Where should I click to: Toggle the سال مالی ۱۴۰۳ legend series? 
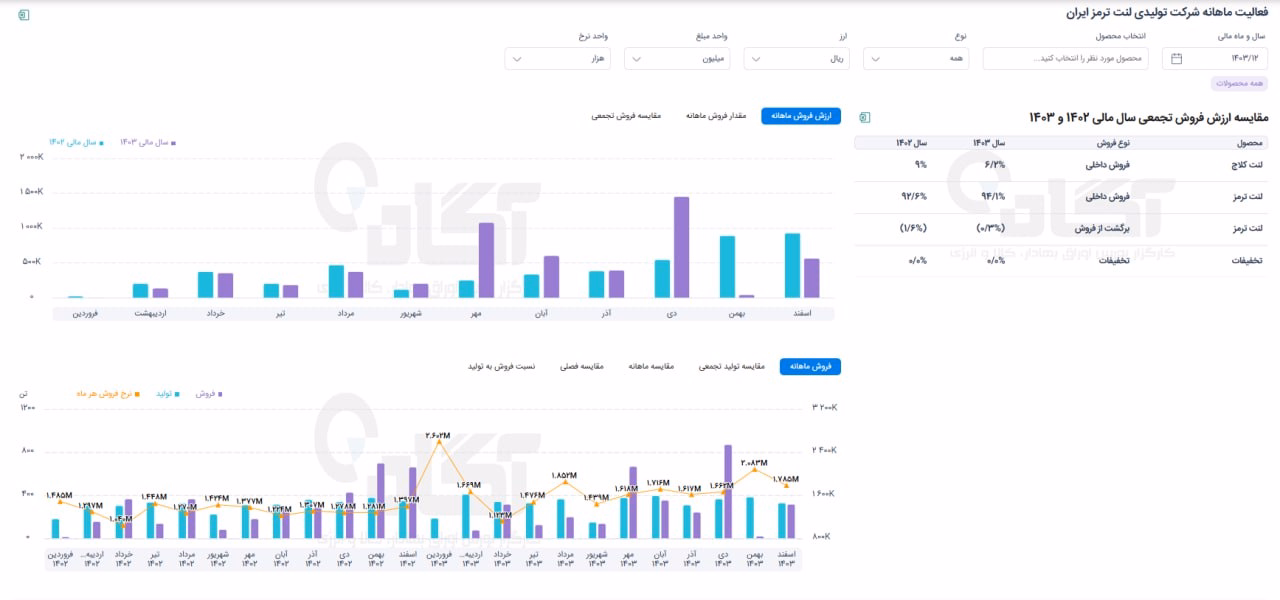pos(148,142)
